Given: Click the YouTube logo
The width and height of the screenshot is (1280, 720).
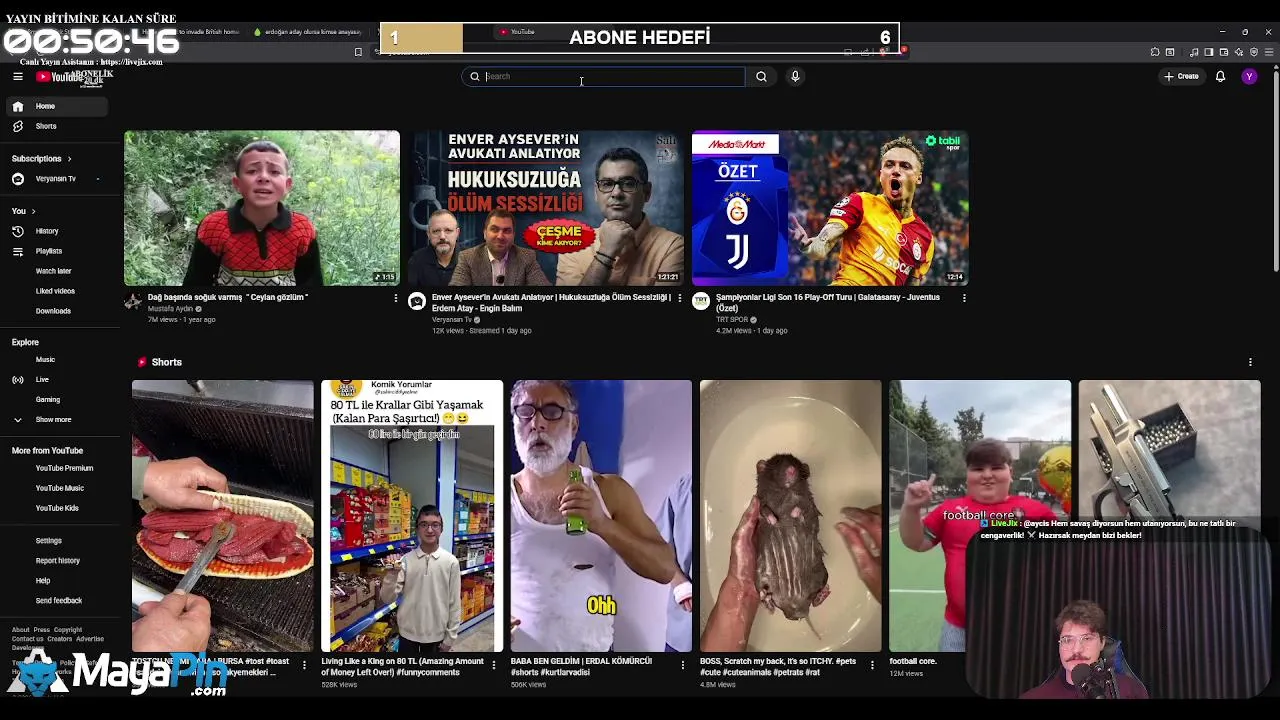Looking at the screenshot, I should point(60,76).
